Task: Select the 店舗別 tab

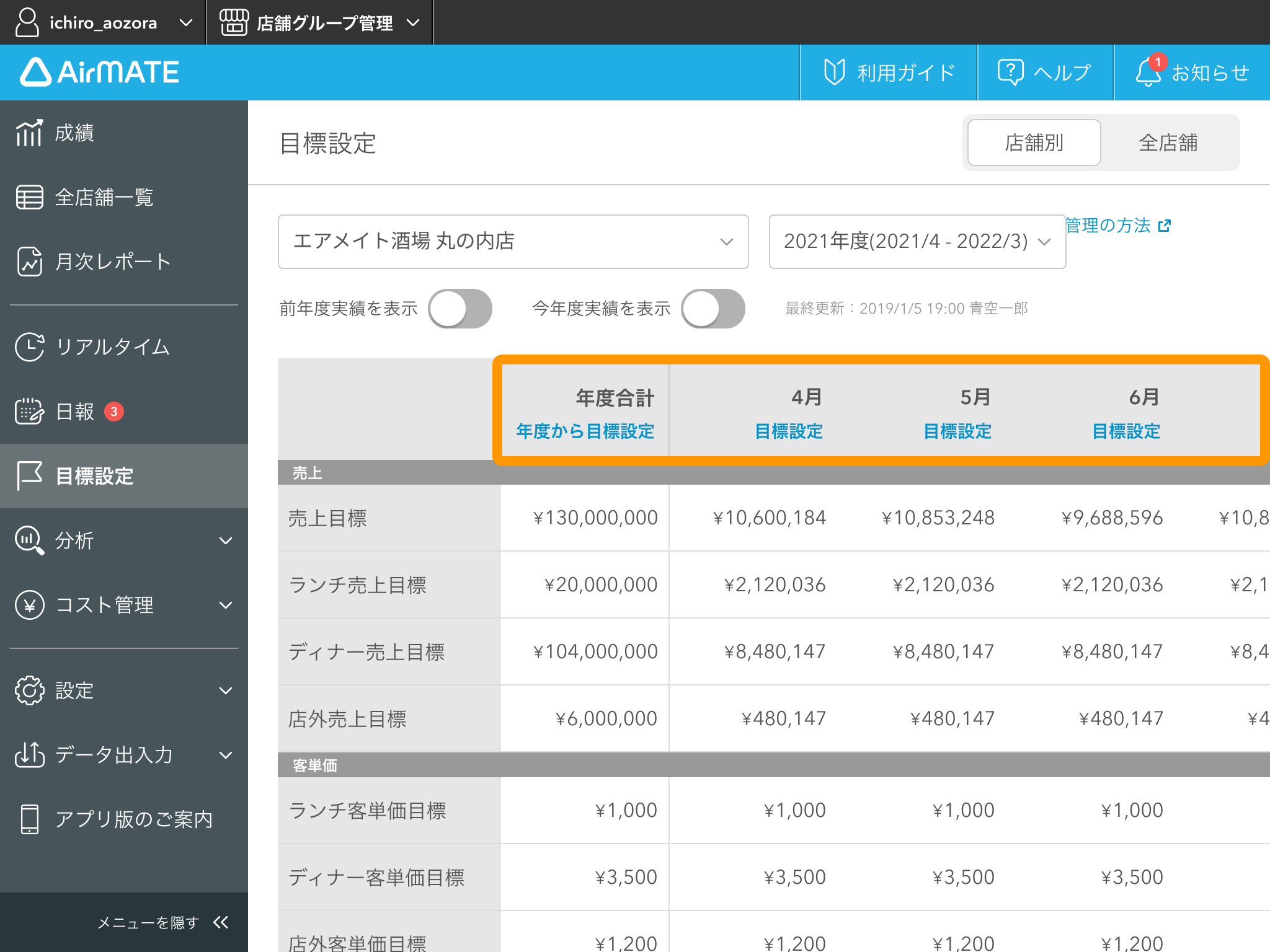Action: [x=1034, y=143]
